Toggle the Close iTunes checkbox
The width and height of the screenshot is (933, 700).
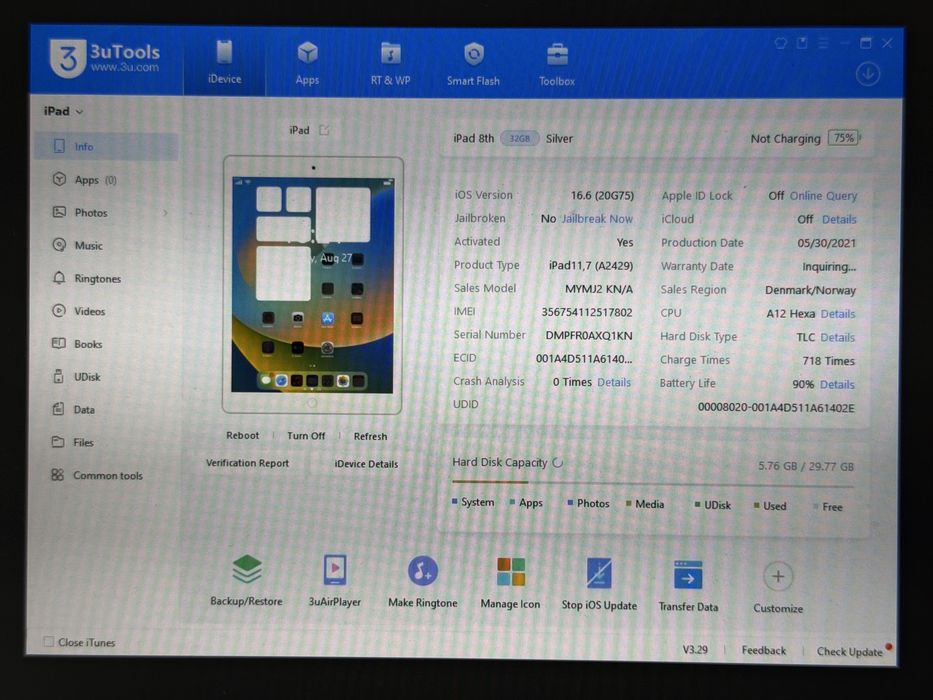[49, 641]
